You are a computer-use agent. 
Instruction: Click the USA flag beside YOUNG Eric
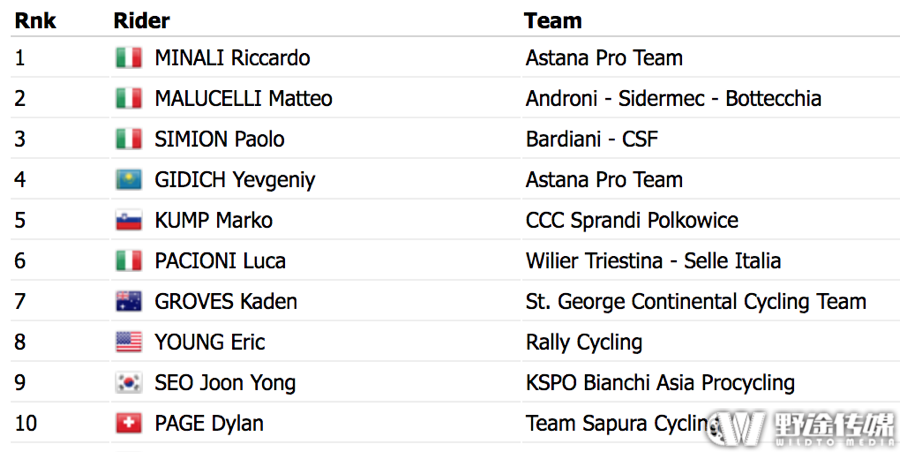[x=129, y=342]
